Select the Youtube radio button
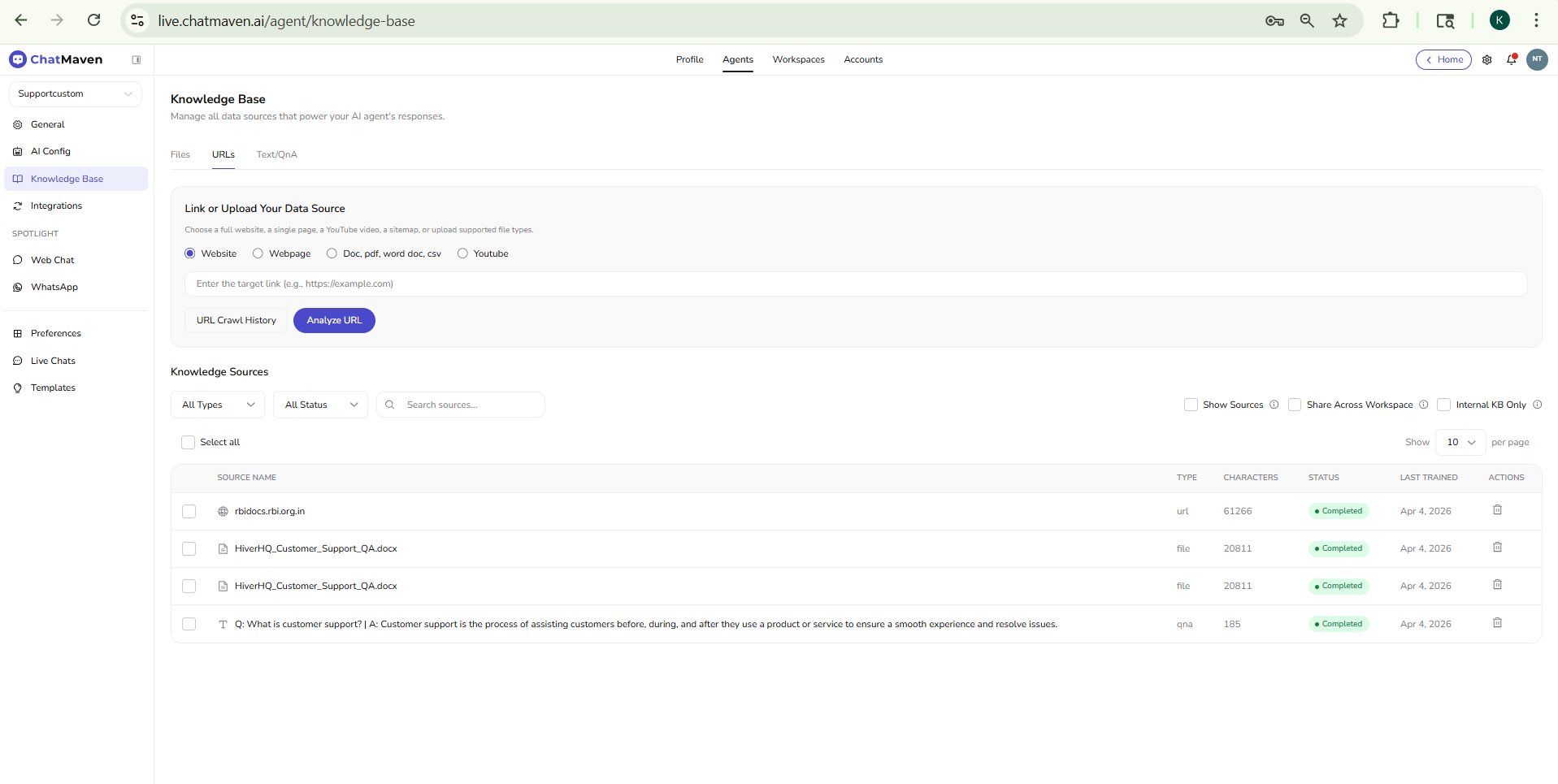The width and height of the screenshot is (1558, 784). (462, 253)
